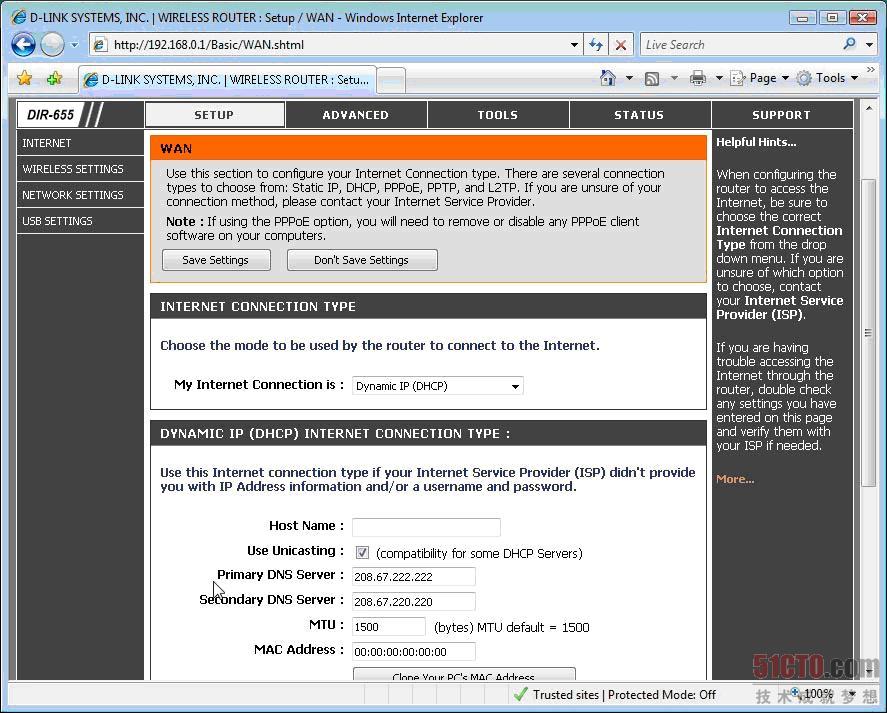The height and width of the screenshot is (713, 887).
Task: Click Clone Your PC's MAC Address button
Action: [x=464, y=674]
